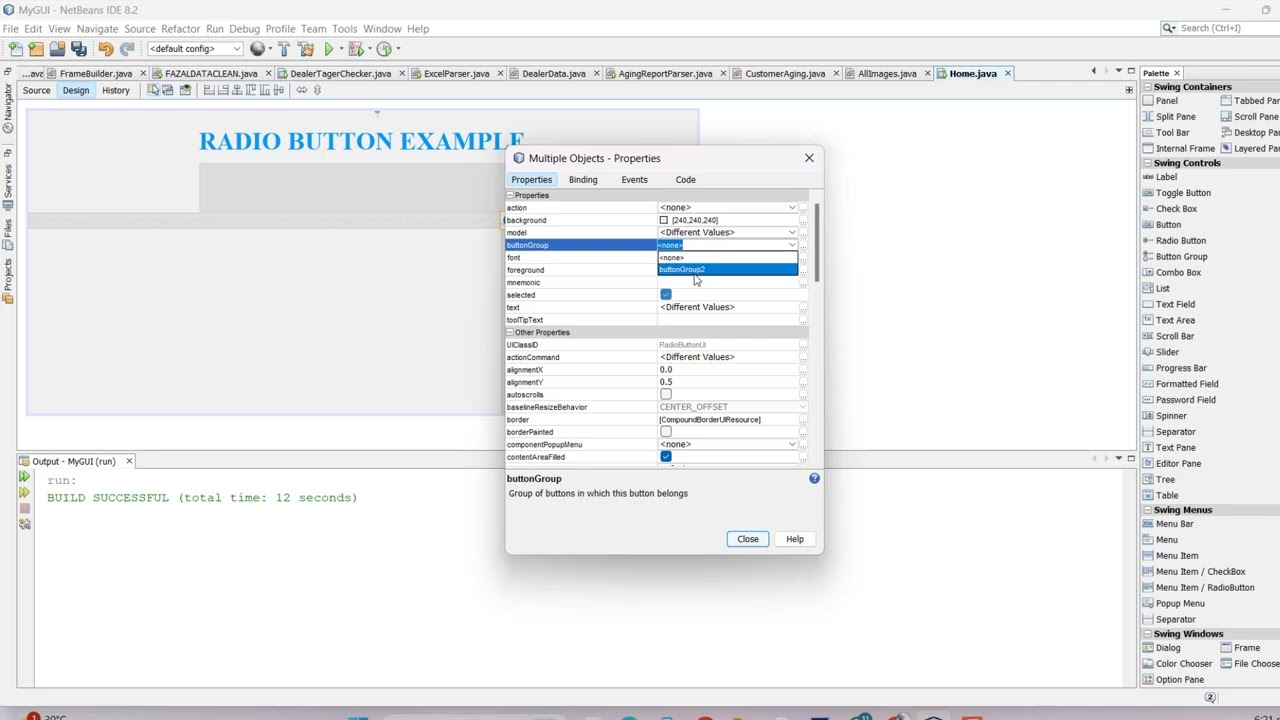1280x720 pixels.
Task: Click the Debug Project icon
Action: point(356,48)
